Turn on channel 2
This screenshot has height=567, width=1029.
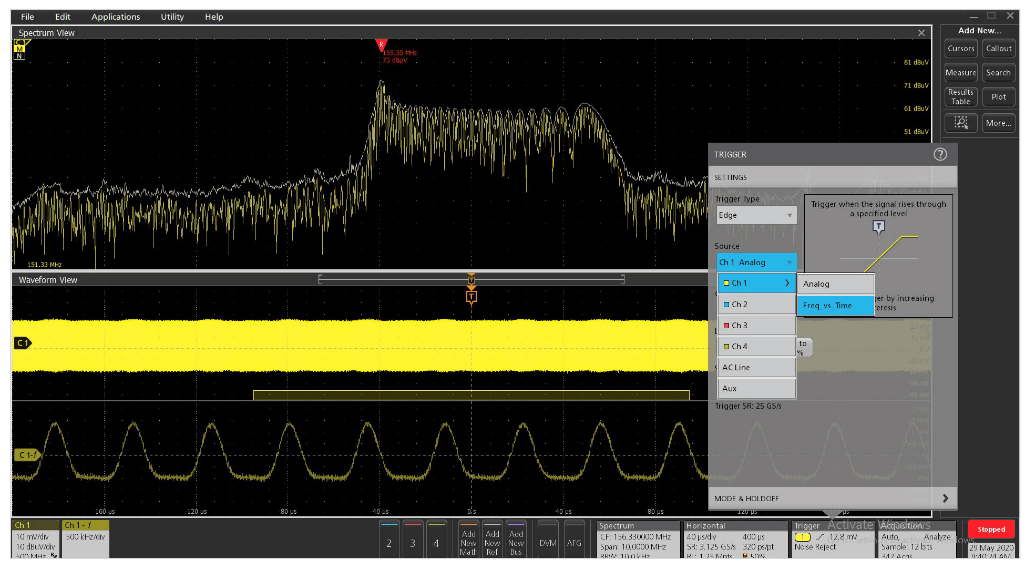[389, 541]
